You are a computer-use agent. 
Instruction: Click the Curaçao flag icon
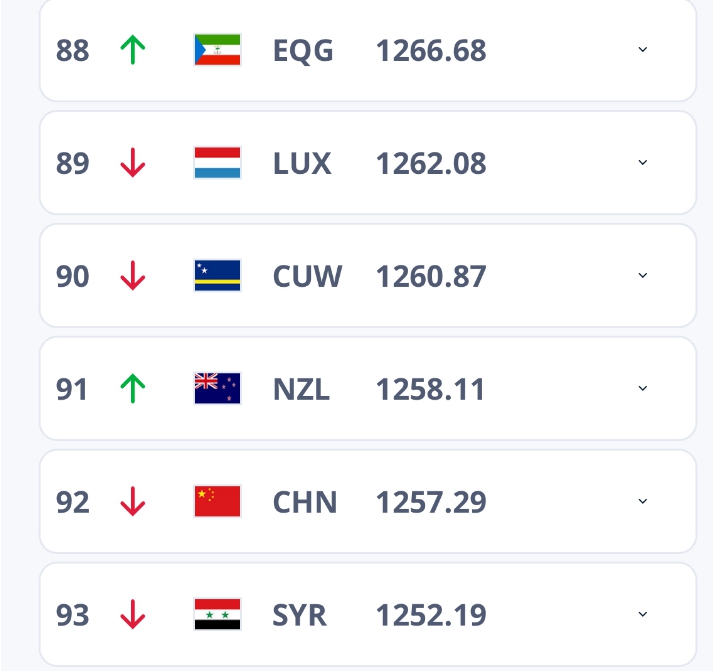(x=217, y=276)
